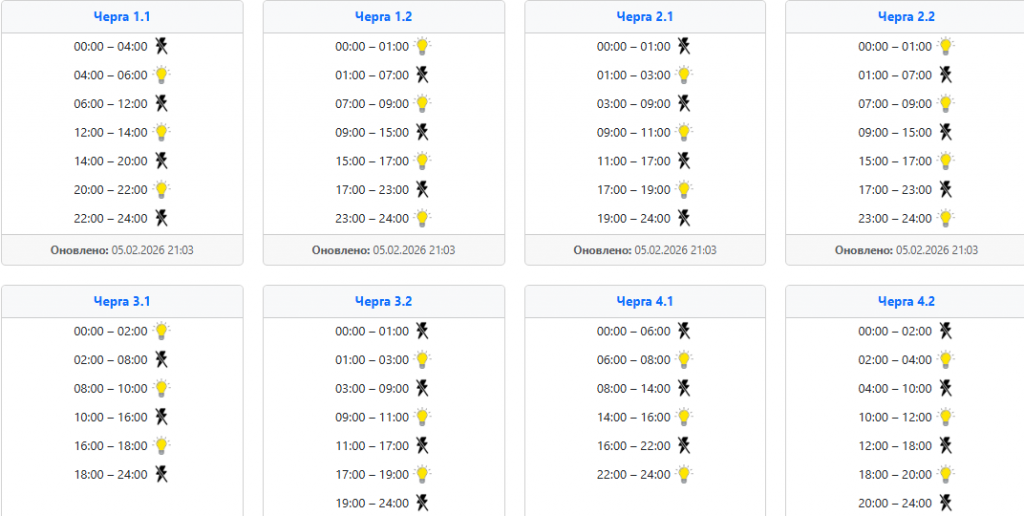1024x516 pixels.
Task: Click bulb icon beside 22:00–24:00 in Черга 4.1
Action: click(684, 474)
